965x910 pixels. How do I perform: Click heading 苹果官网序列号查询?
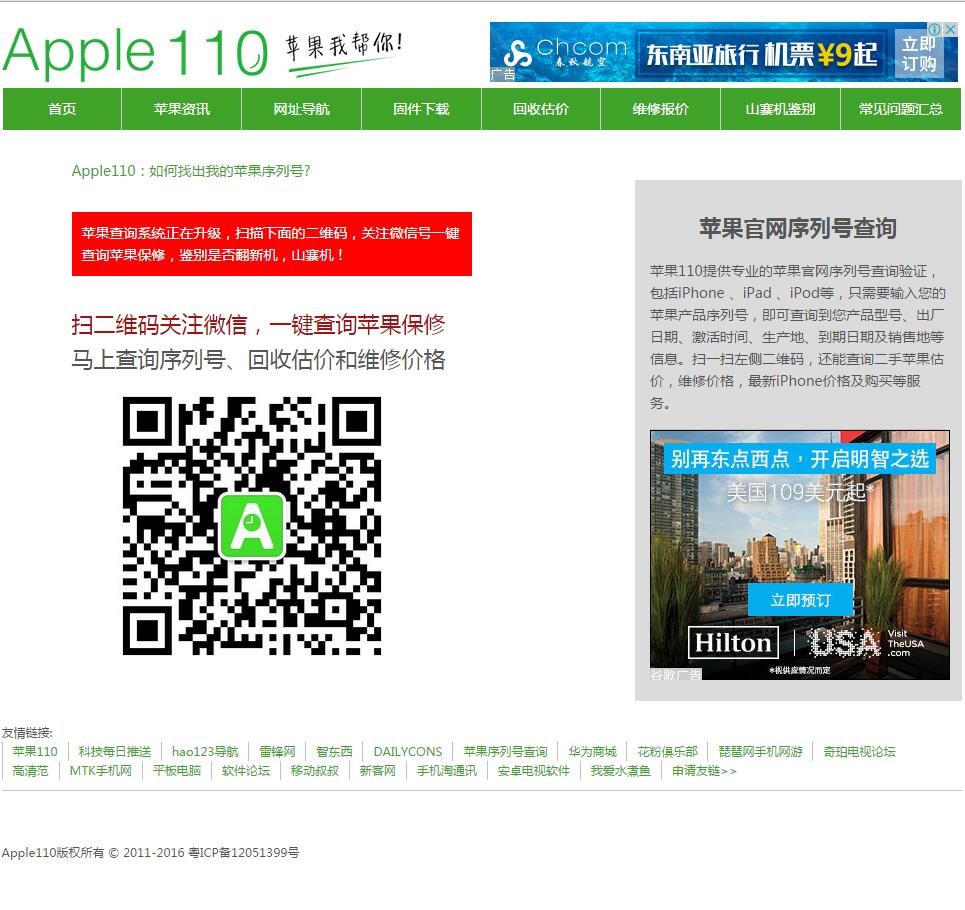(798, 228)
